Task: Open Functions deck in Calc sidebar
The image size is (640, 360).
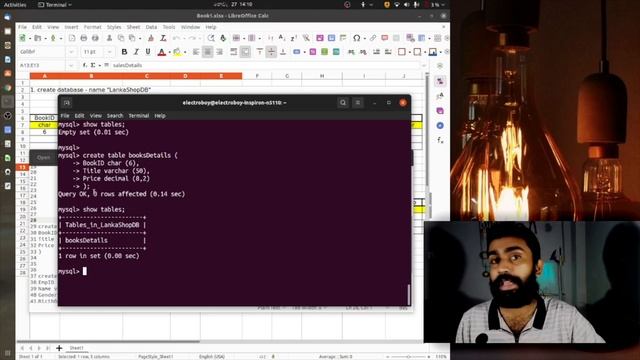Action: coord(440,140)
